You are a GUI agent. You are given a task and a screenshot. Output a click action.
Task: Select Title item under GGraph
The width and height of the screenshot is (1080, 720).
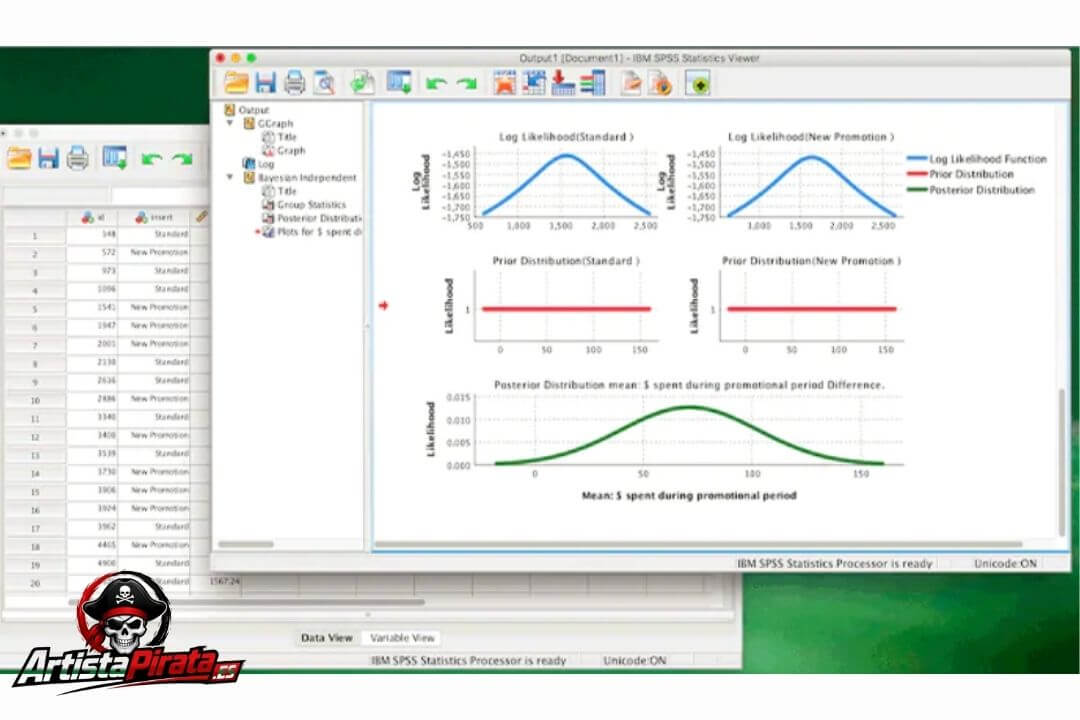tap(287, 136)
